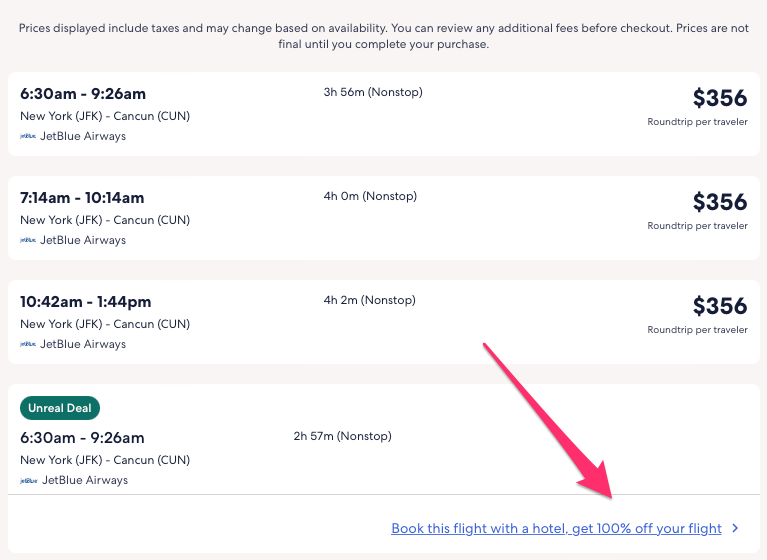Click the 4h 2m (Nonstop) duration

click(x=369, y=301)
